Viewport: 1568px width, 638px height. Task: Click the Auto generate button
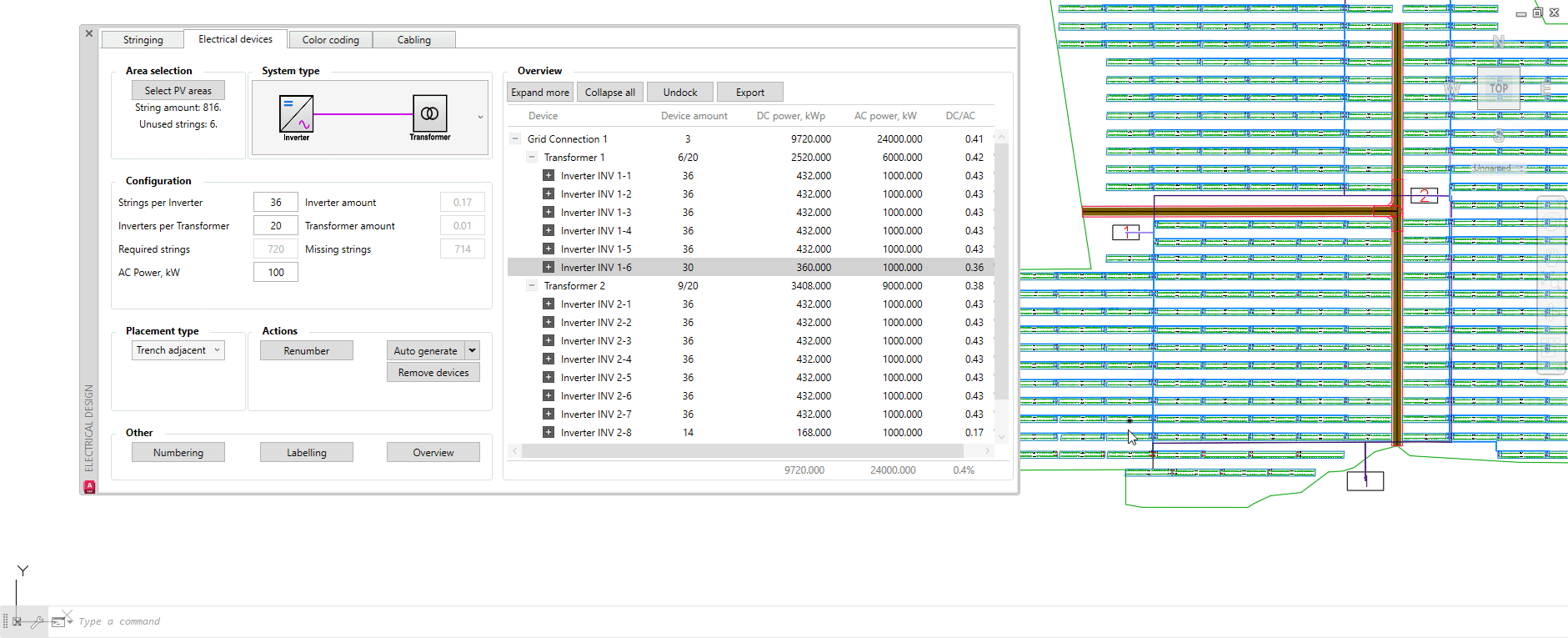click(426, 351)
